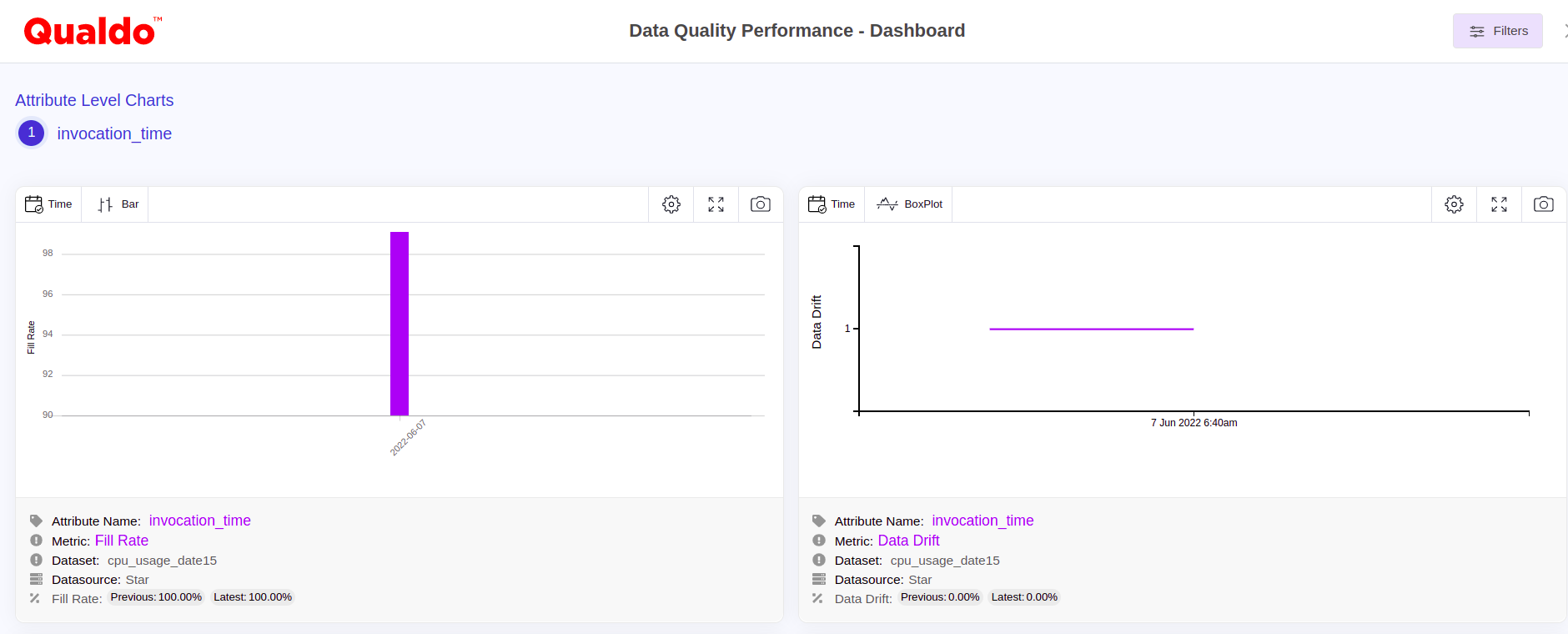
Task: Click numbered badge 1 beside invocation_time
Action: [32, 133]
